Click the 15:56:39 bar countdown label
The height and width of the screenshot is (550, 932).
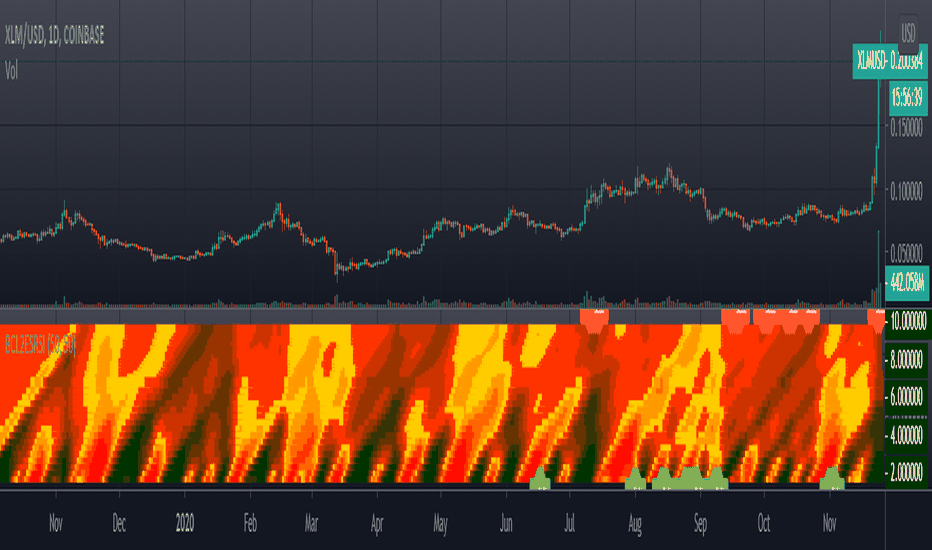pos(908,97)
